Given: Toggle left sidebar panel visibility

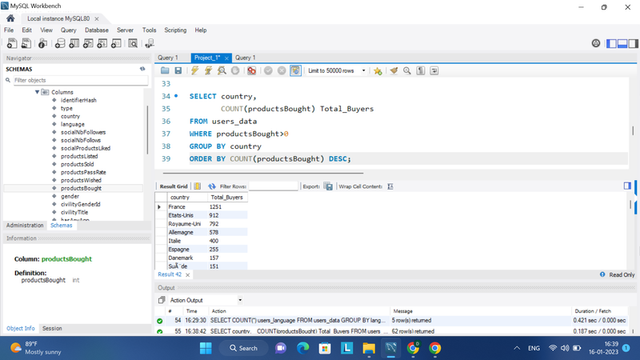Looking at the screenshot, I should point(611,43).
